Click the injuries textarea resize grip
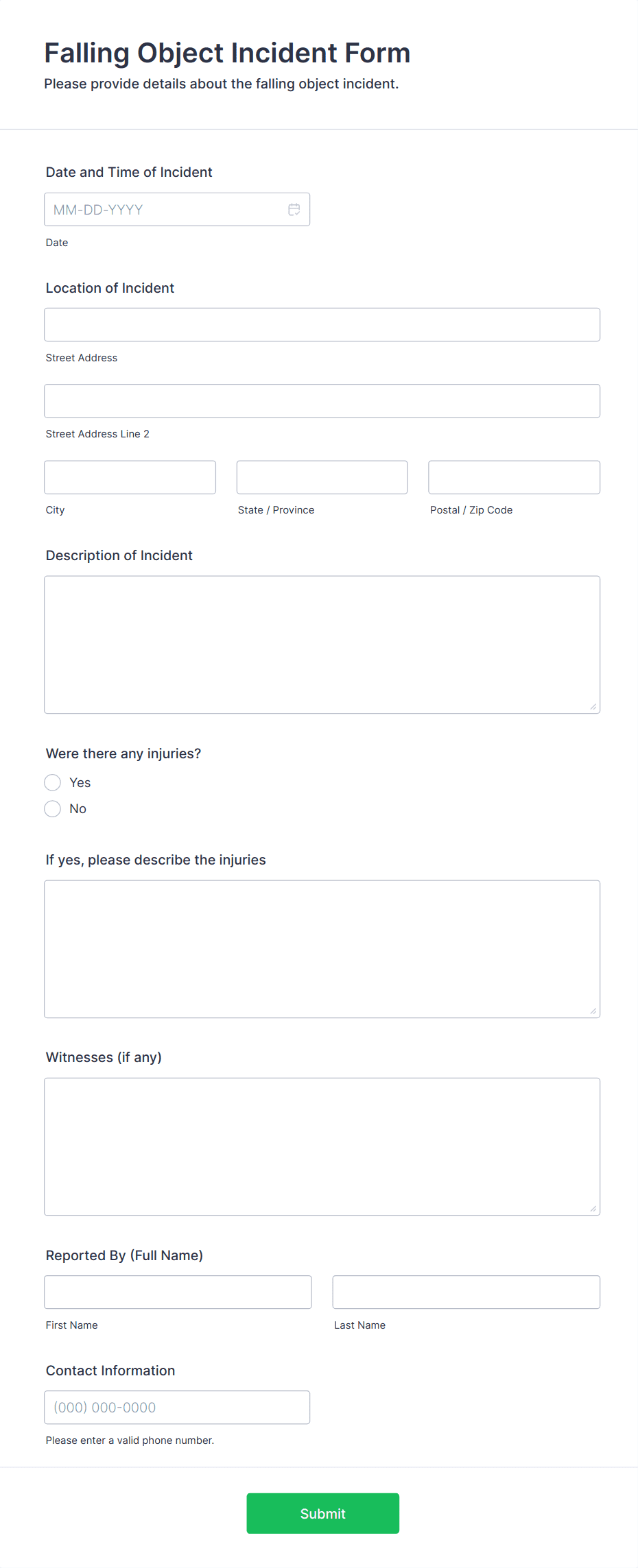Screen dimensions: 638x1568 point(593,1010)
